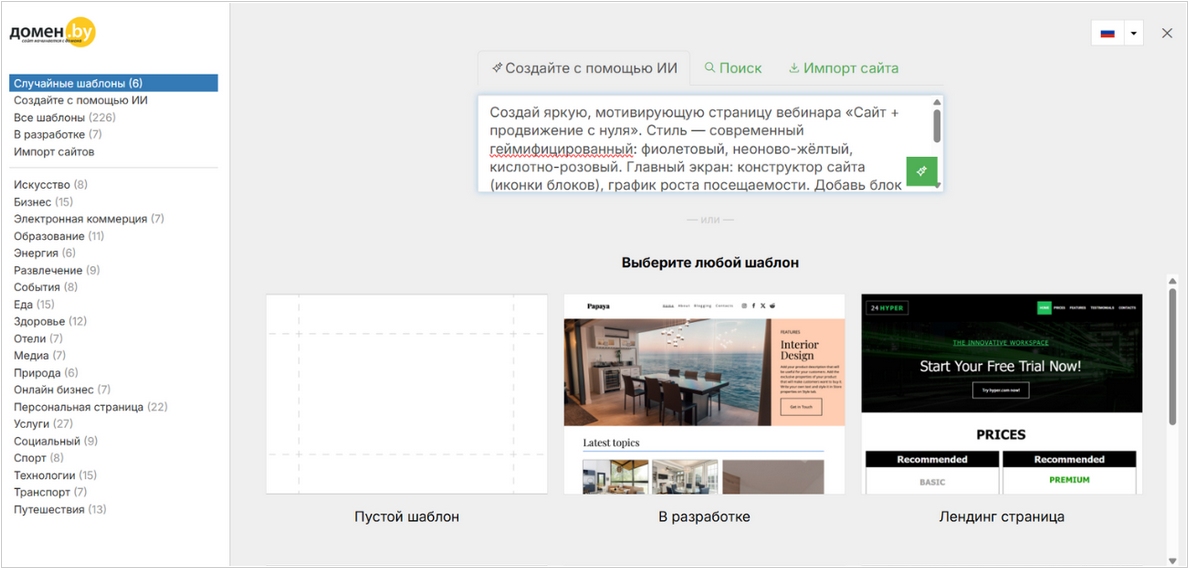Select the Russian flag language icon
The image size is (1188, 568).
click(x=1107, y=33)
